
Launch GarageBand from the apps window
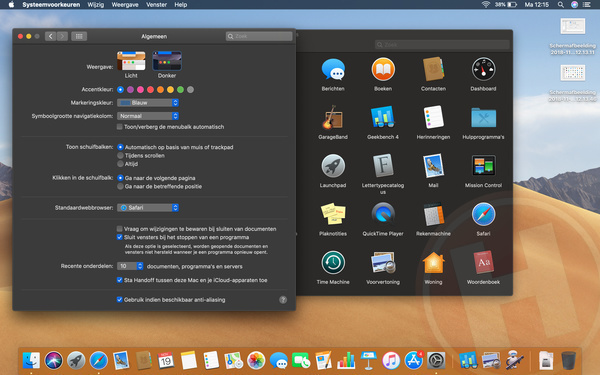click(333, 117)
